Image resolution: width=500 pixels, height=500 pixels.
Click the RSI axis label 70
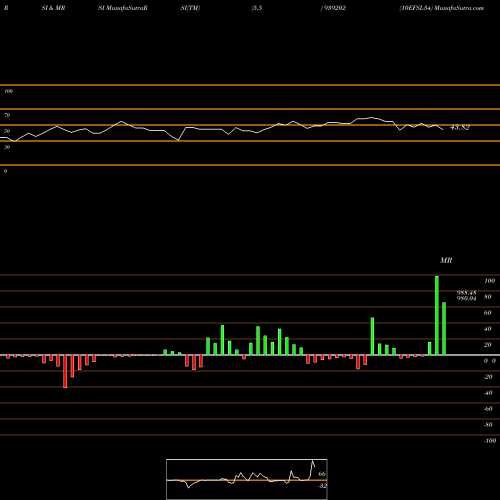(x=7, y=115)
